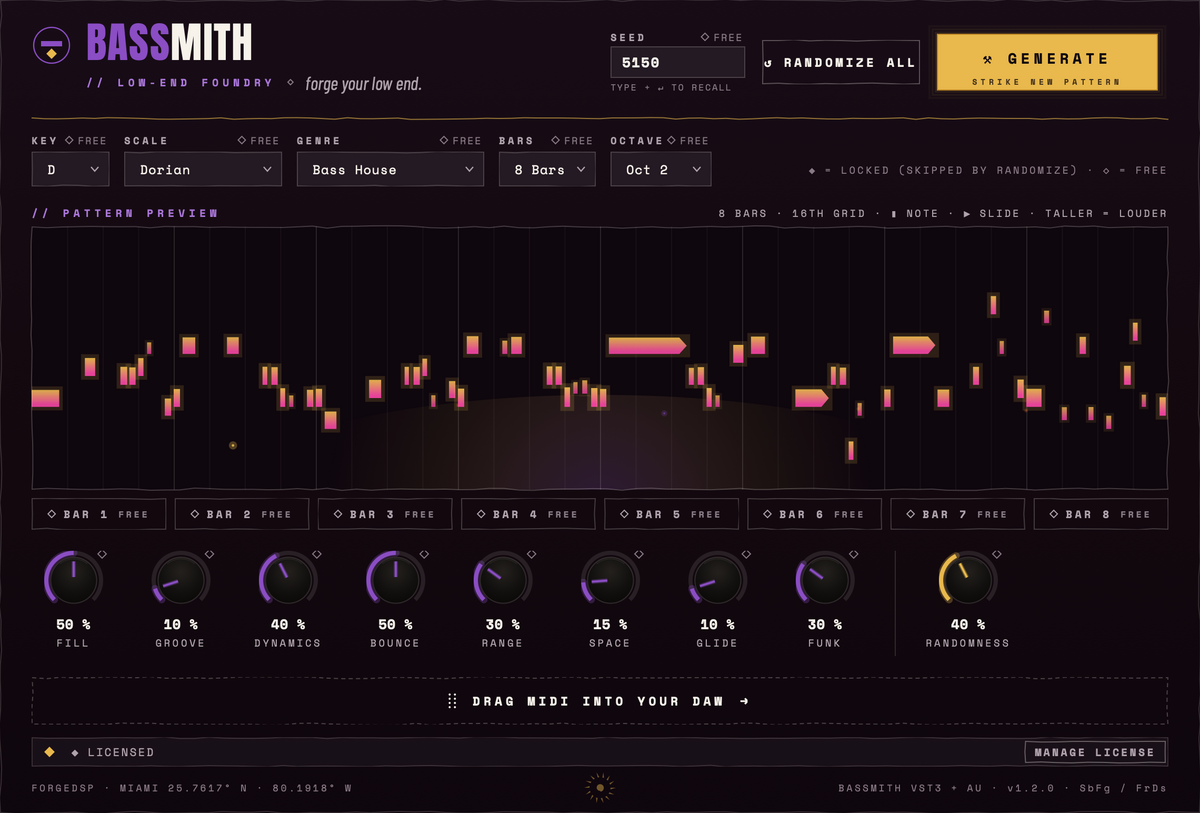
Task: Toggle the lock diamond beside the Fill knob
Action: click(x=101, y=553)
